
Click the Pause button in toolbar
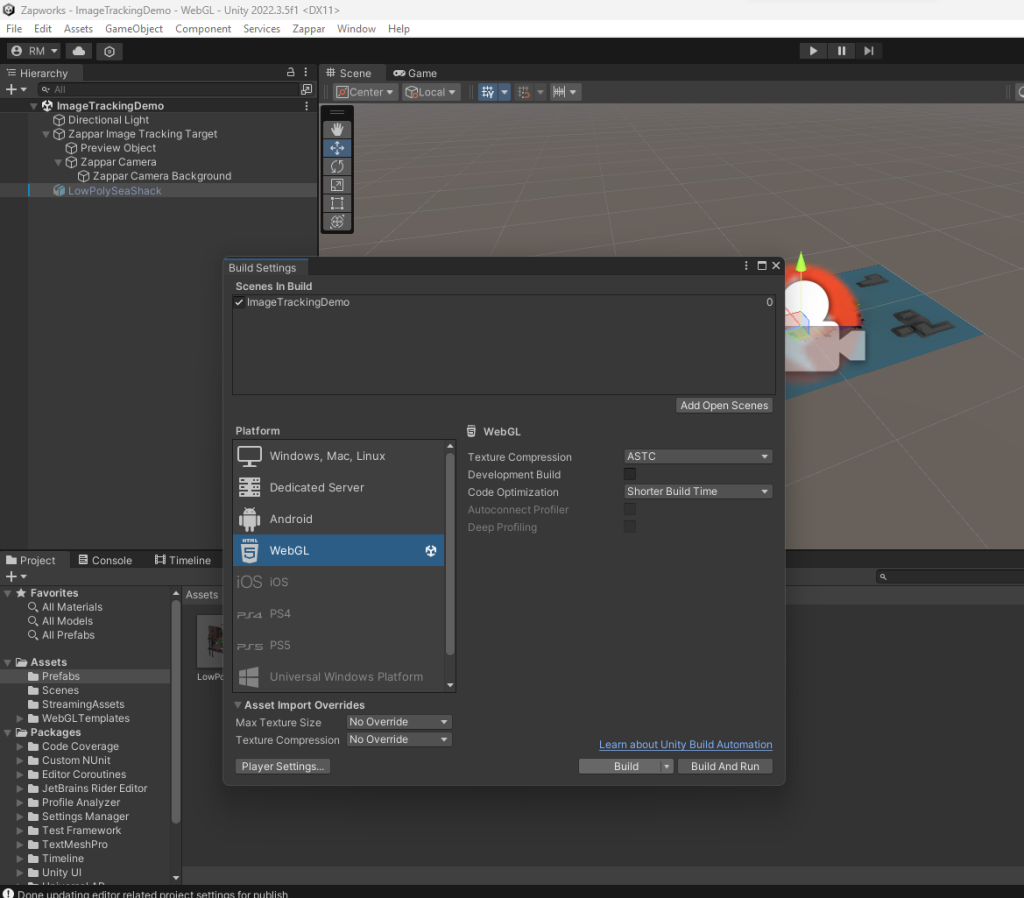(841, 51)
